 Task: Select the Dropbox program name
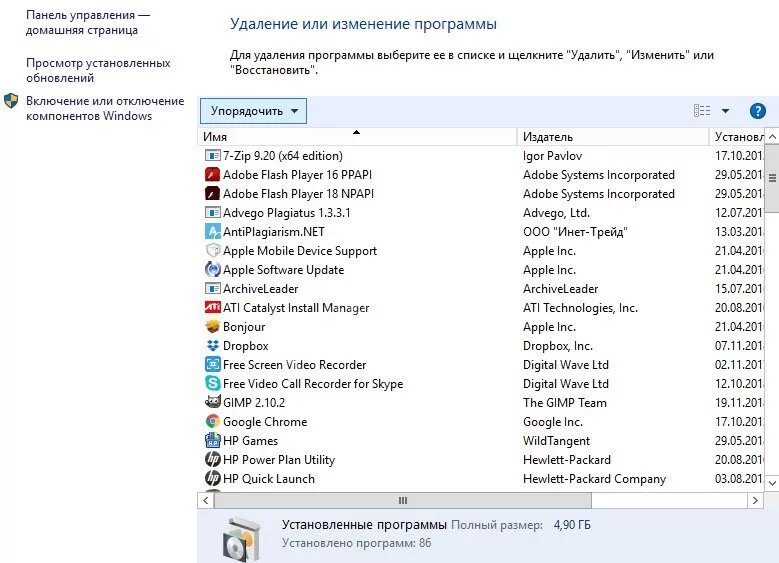245,345
